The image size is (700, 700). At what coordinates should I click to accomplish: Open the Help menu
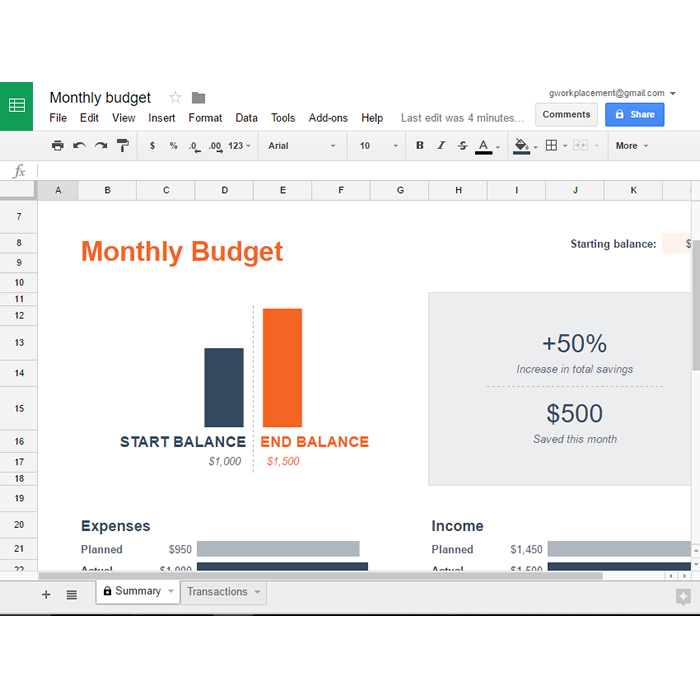(x=372, y=118)
